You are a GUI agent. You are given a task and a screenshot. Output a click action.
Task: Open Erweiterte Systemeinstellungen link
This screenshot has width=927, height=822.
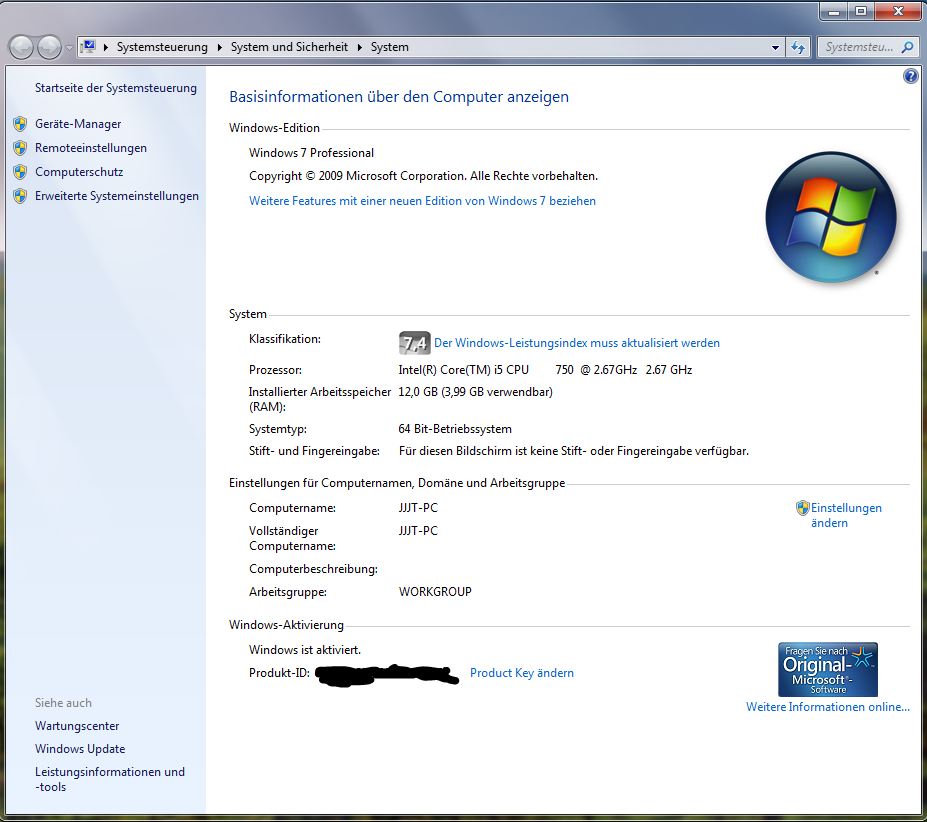pyautogui.click(x=117, y=196)
